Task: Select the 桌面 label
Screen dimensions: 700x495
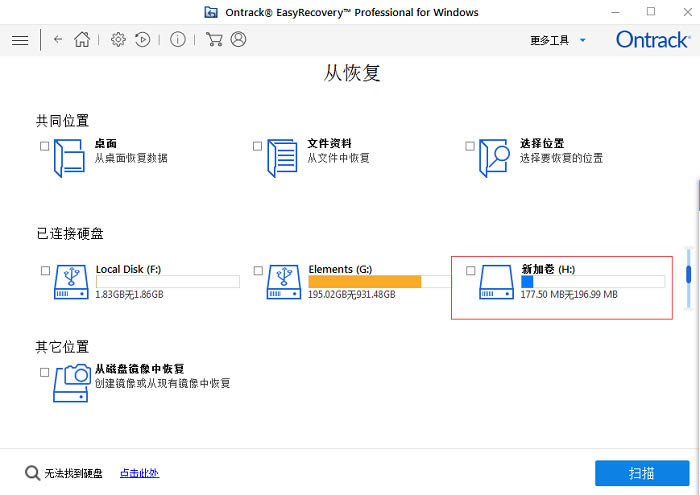Action: click(106, 143)
